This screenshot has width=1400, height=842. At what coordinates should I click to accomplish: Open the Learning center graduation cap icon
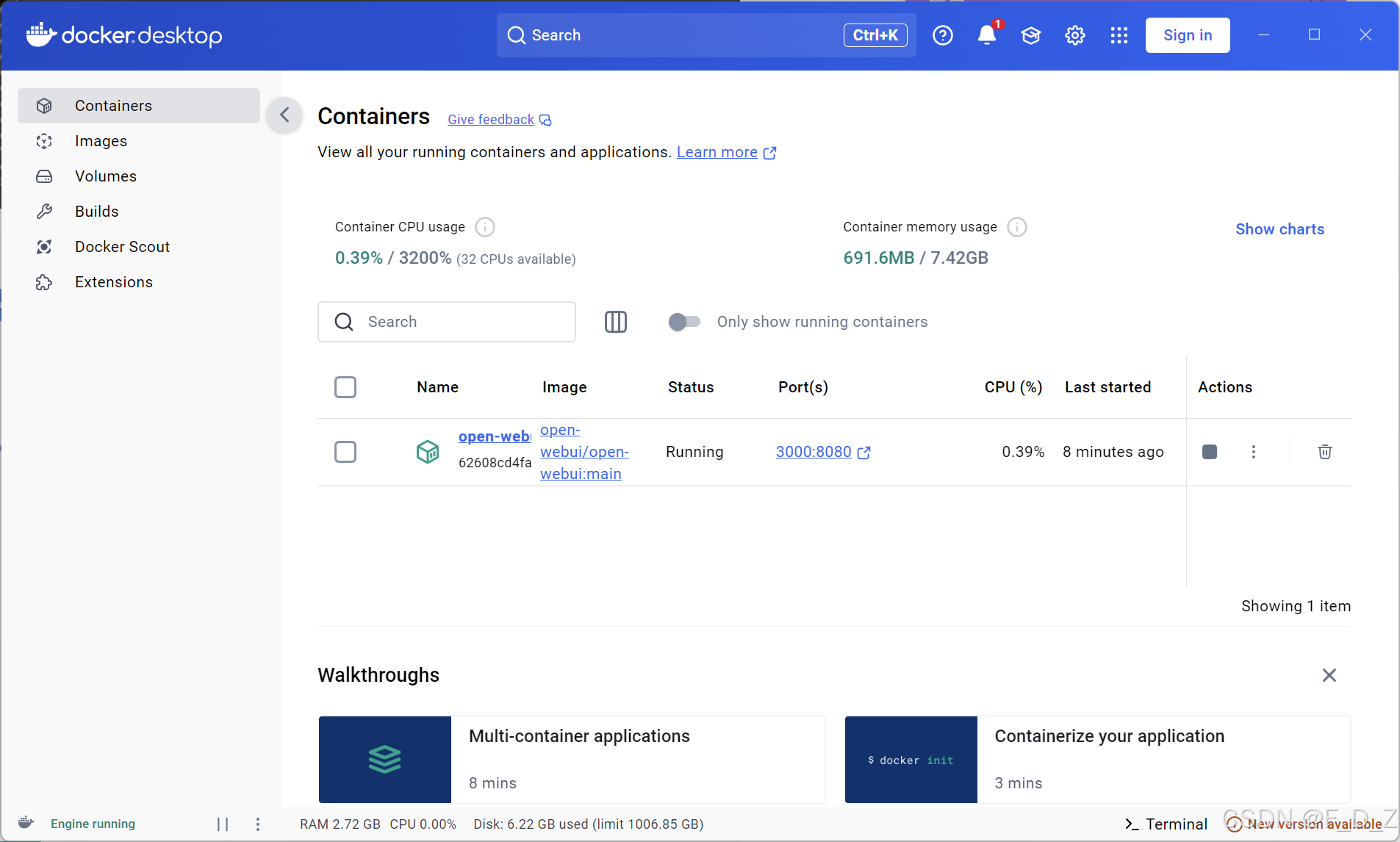tap(1031, 35)
